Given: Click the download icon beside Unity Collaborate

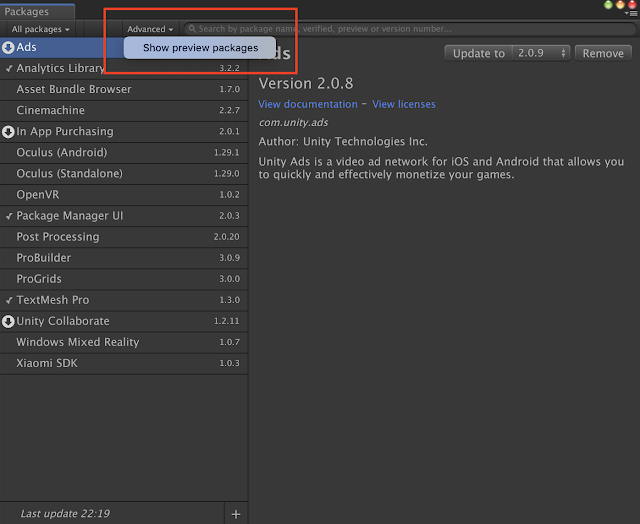Looking at the screenshot, I should click(8, 322).
